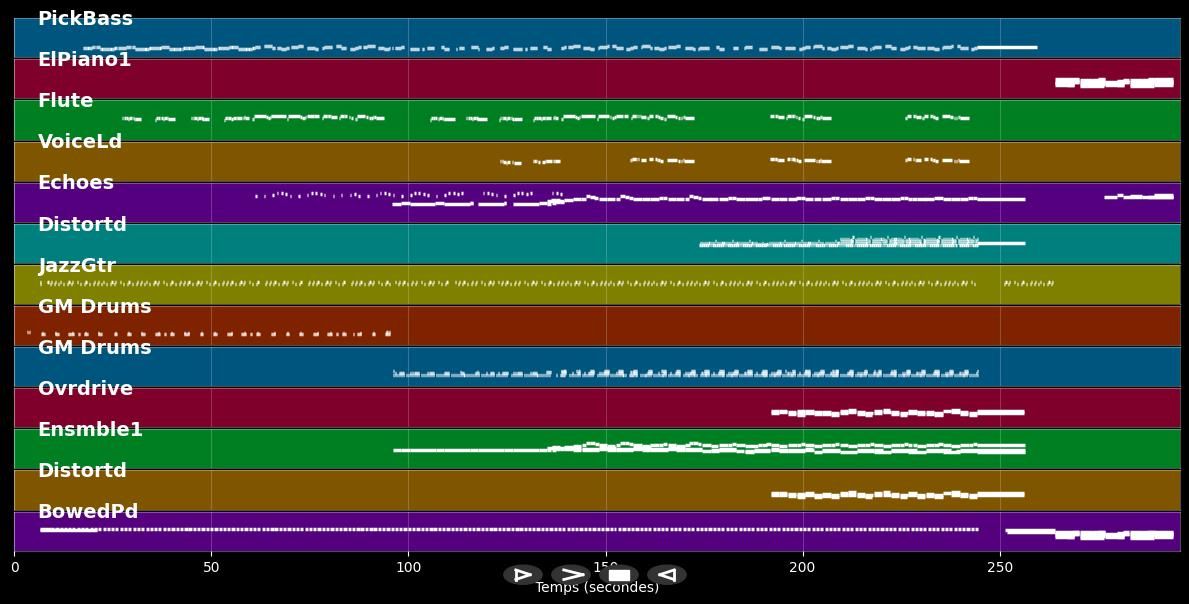Click the GM Drums label above Ovrdrive
The width and height of the screenshot is (1189, 604).
[x=94, y=348]
